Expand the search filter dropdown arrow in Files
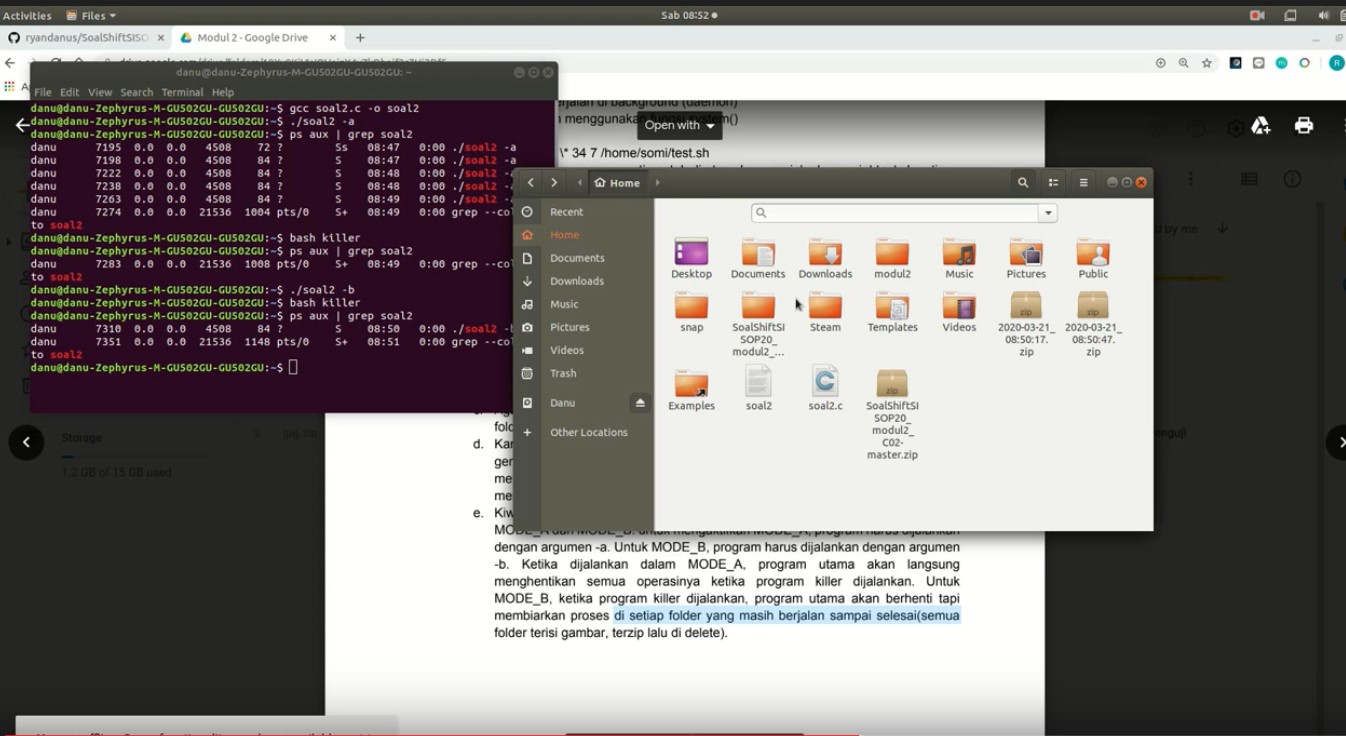The height and width of the screenshot is (736, 1346). pos(1047,212)
